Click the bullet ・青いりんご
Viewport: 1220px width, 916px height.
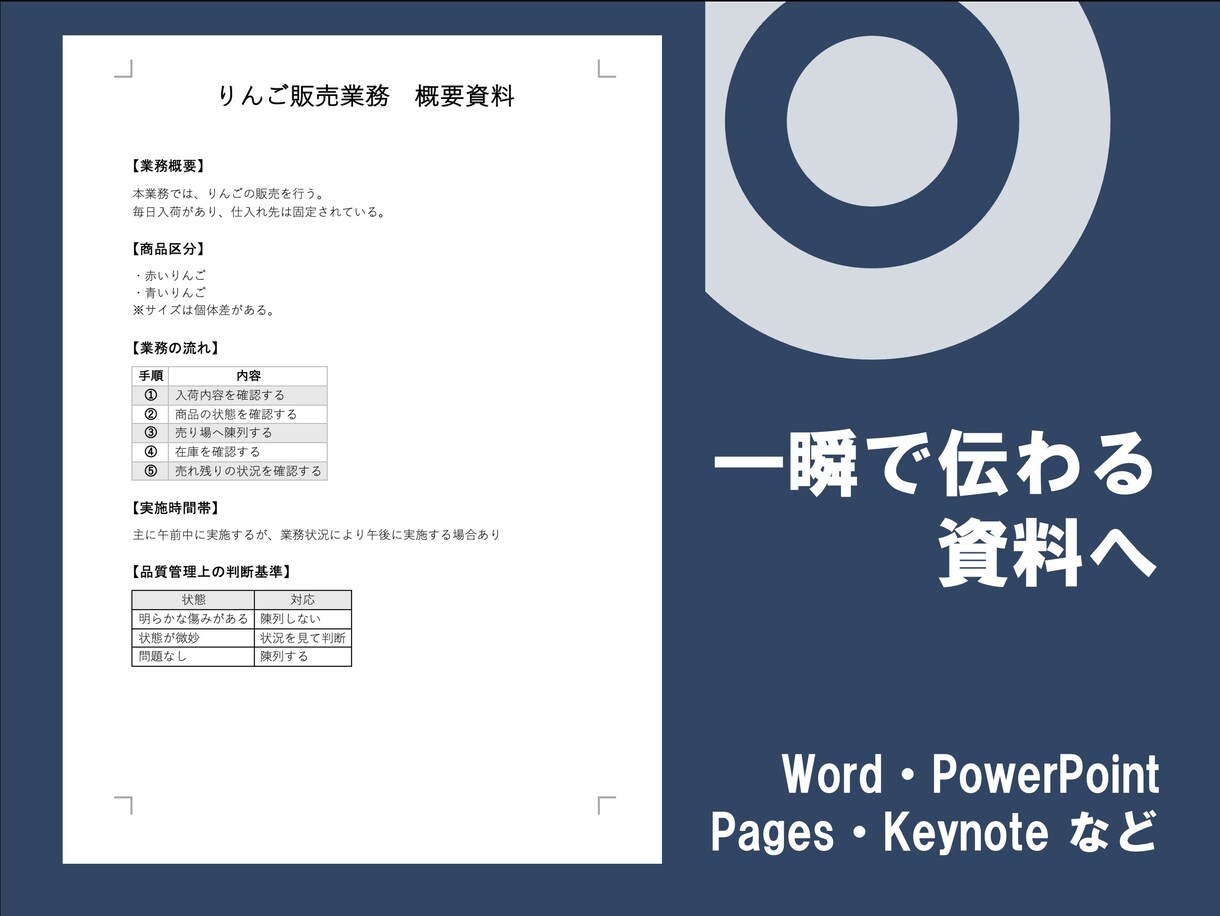(x=169, y=293)
